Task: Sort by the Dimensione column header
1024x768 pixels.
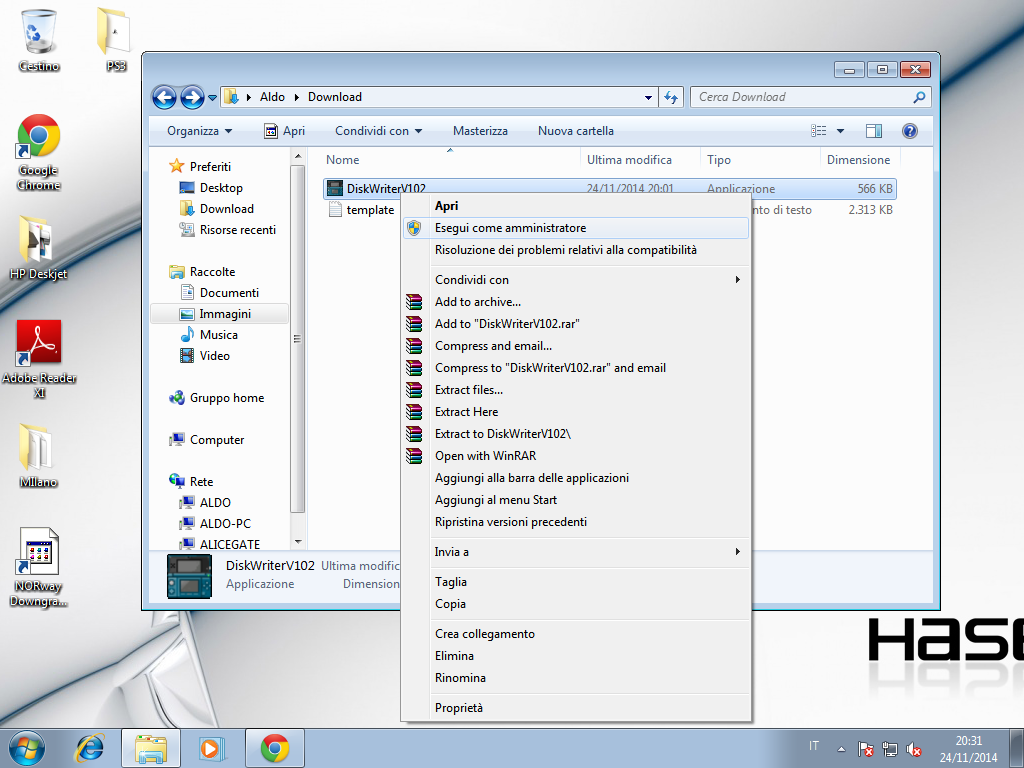Action: [858, 160]
